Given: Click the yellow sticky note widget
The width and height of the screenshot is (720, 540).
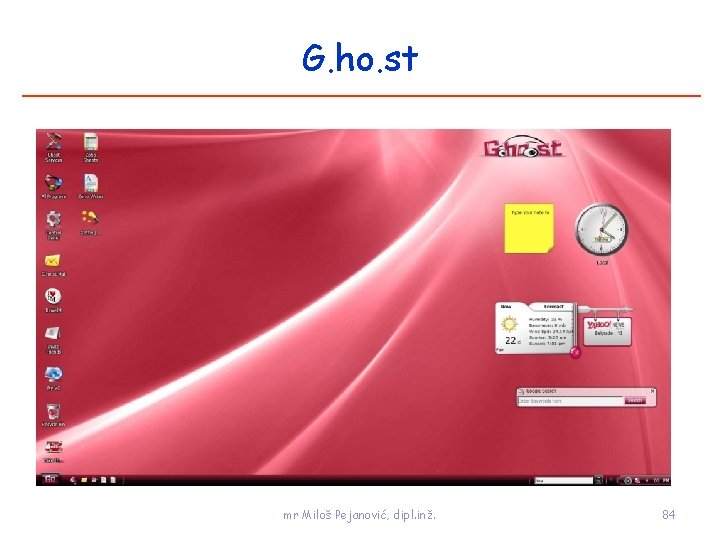Looking at the screenshot, I should pyautogui.click(x=529, y=228).
